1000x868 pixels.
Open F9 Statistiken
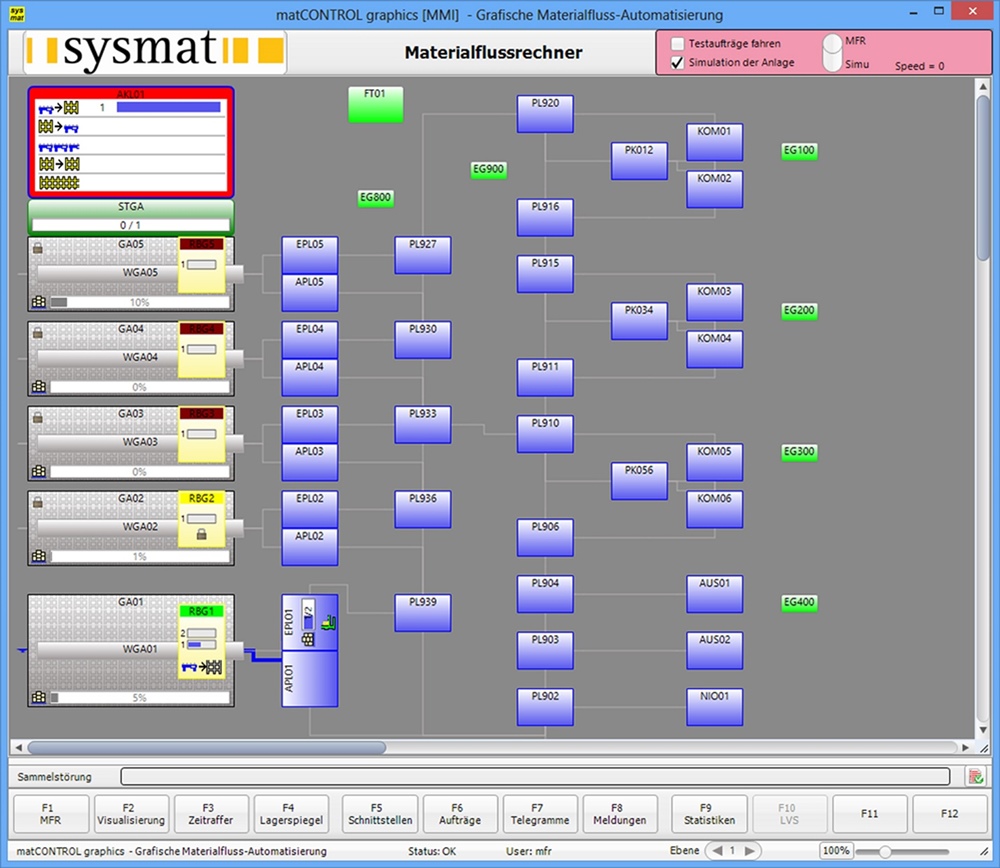point(709,814)
